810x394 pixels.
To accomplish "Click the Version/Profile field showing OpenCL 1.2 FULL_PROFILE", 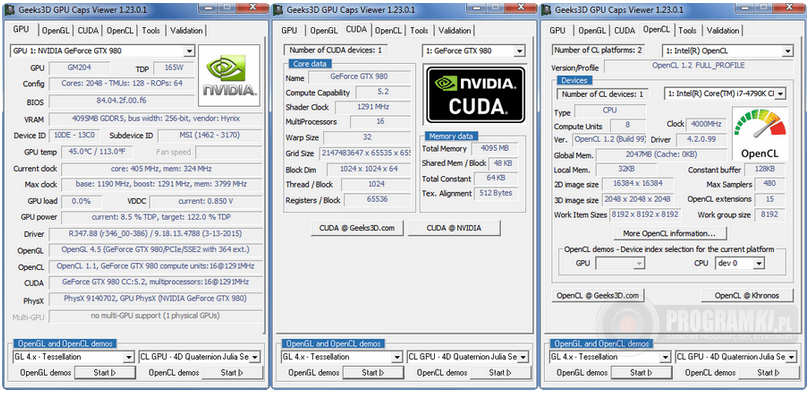I will pos(698,66).
